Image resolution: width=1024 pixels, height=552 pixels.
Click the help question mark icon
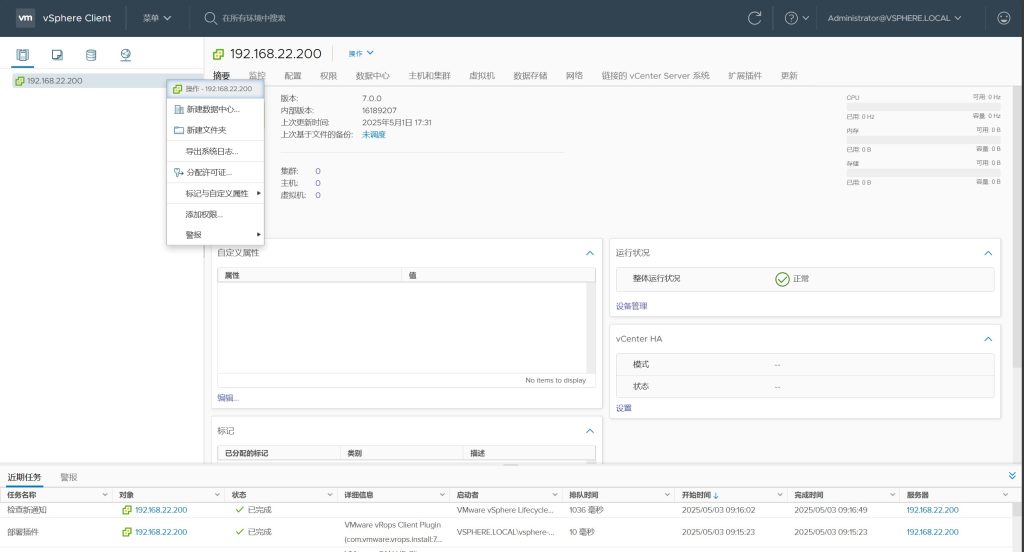[791, 18]
